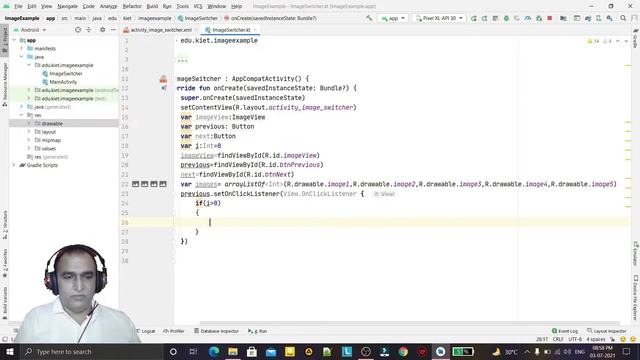This screenshot has height=360, width=640.
Task: Hide the Project tool window
Action: tap(113, 30)
